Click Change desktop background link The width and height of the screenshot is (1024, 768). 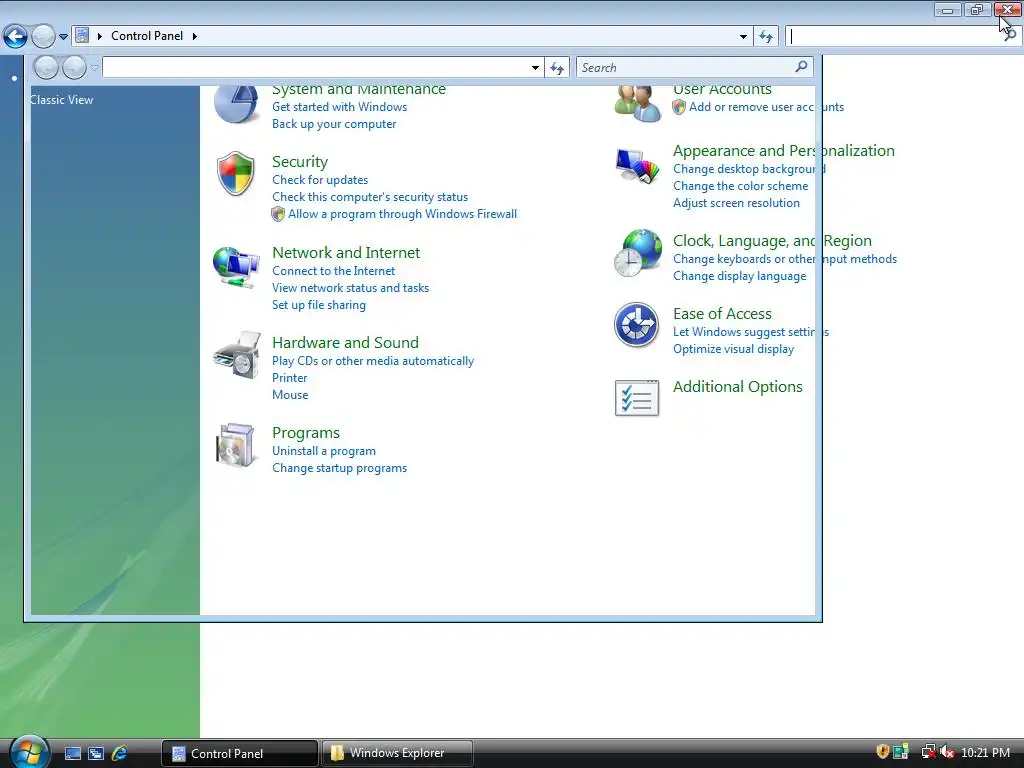point(749,168)
